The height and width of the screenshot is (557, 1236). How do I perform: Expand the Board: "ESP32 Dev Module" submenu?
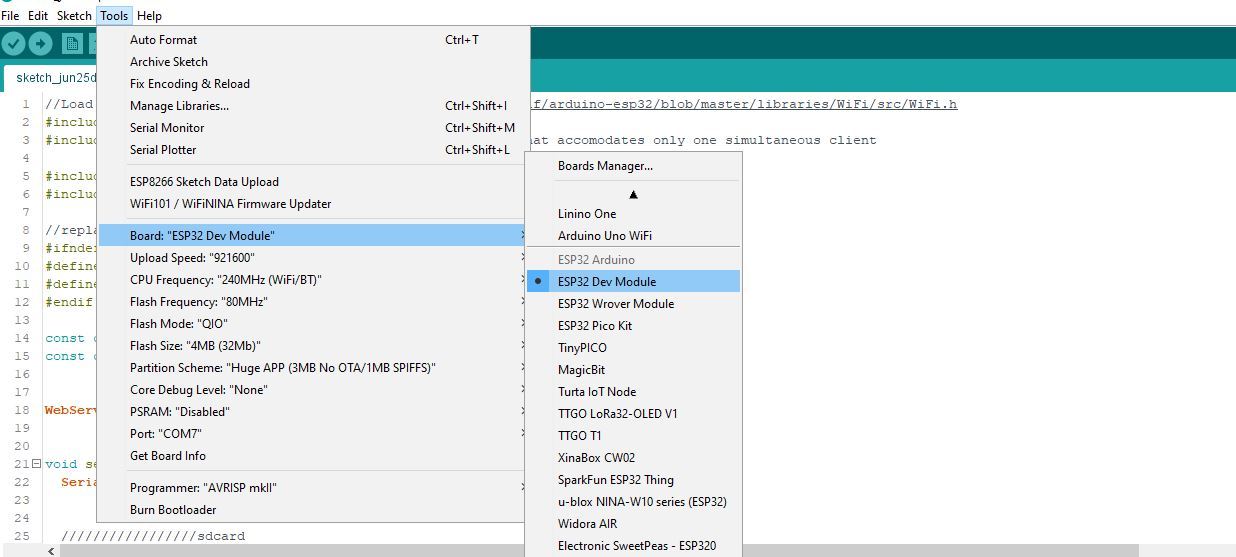coord(313,236)
